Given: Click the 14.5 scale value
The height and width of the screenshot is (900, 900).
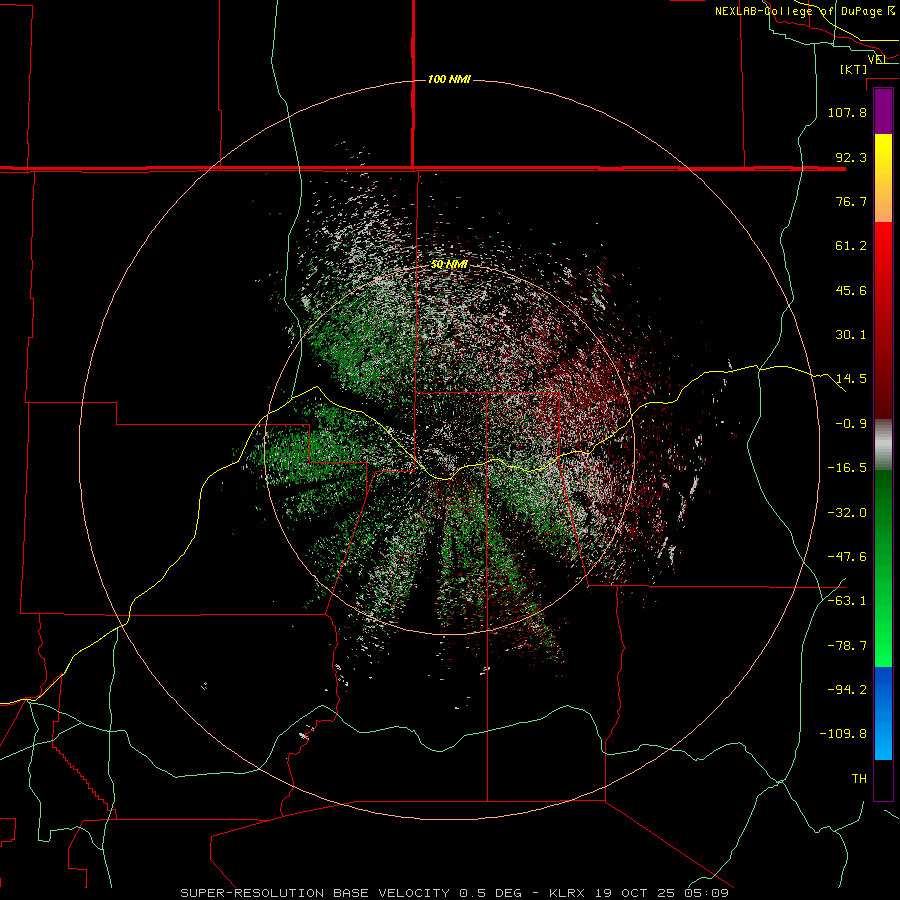Looking at the screenshot, I should pos(851,379).
